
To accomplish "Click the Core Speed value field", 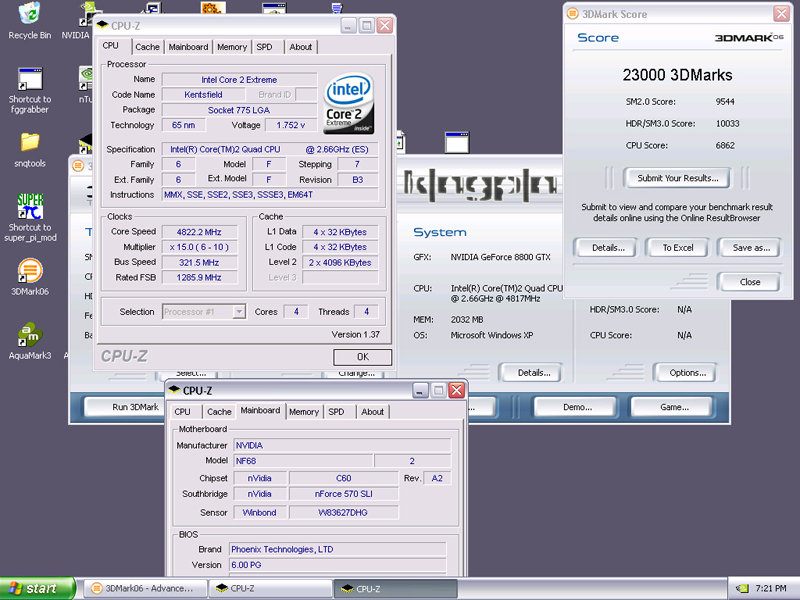I will 200,232.
